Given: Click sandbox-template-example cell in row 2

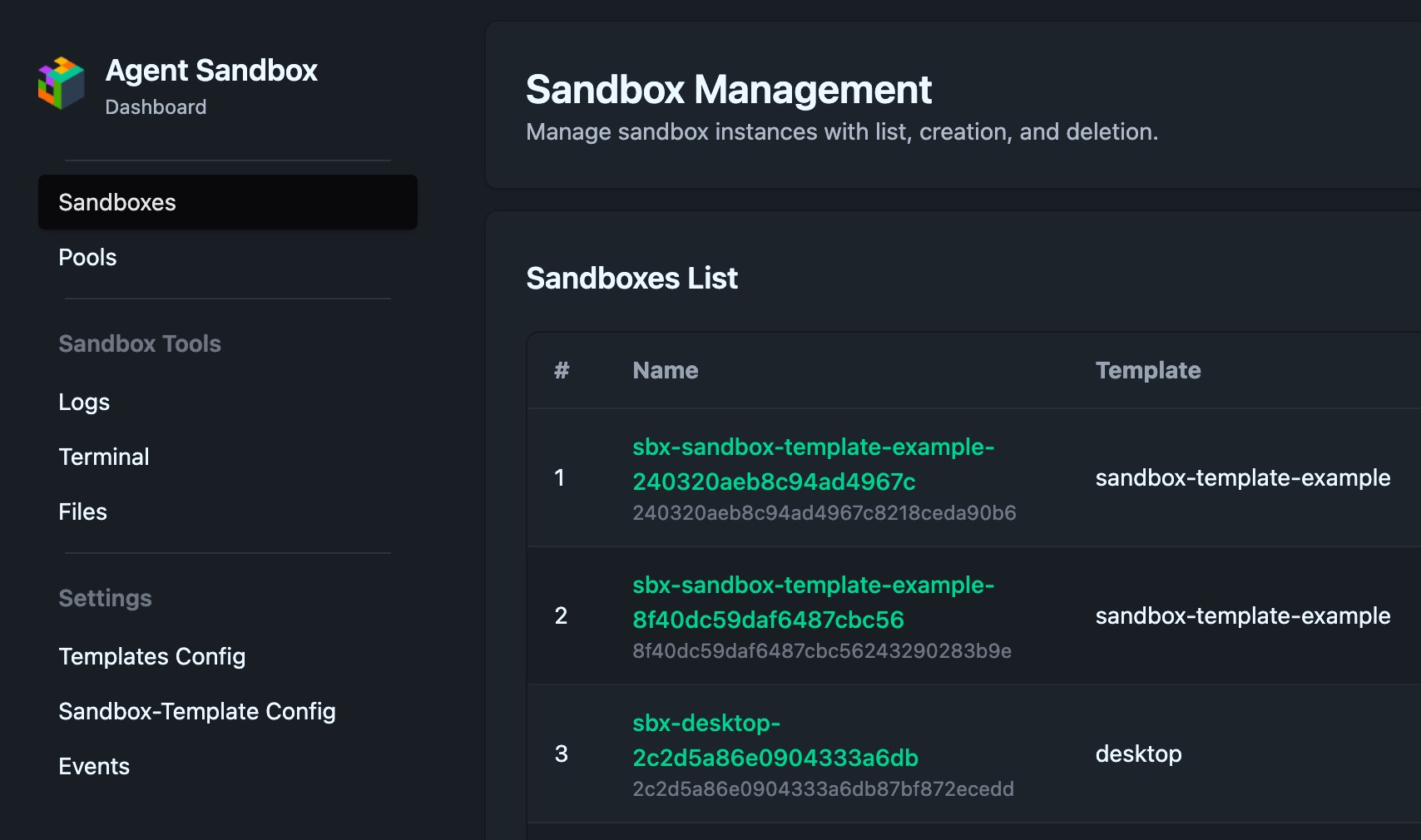Looking at the screenshot, I should click(1243, 615).
